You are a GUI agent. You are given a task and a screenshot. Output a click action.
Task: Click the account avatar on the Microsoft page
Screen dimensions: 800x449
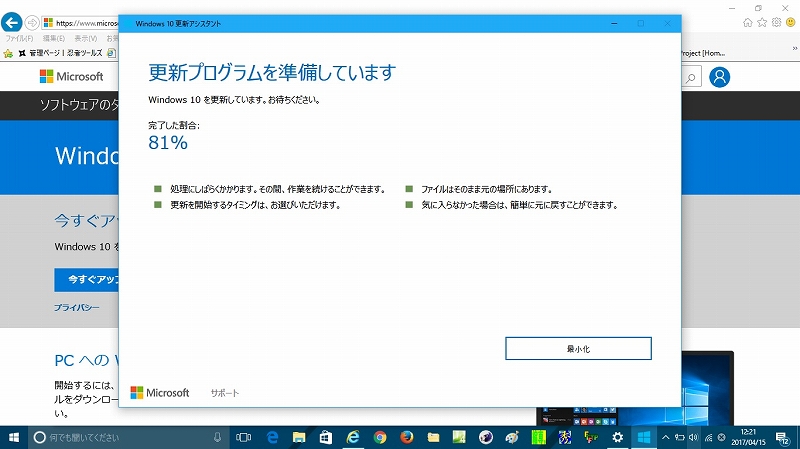click(x=719, y=77)
